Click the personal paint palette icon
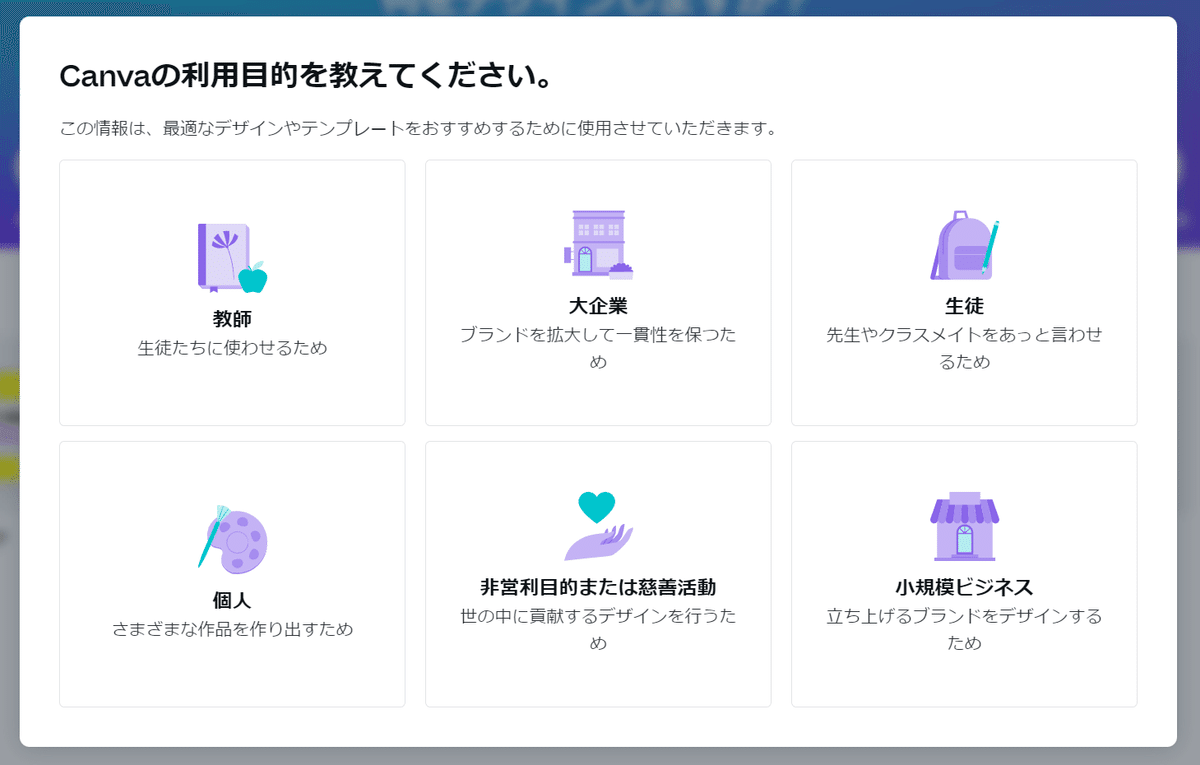 point(232,539)
